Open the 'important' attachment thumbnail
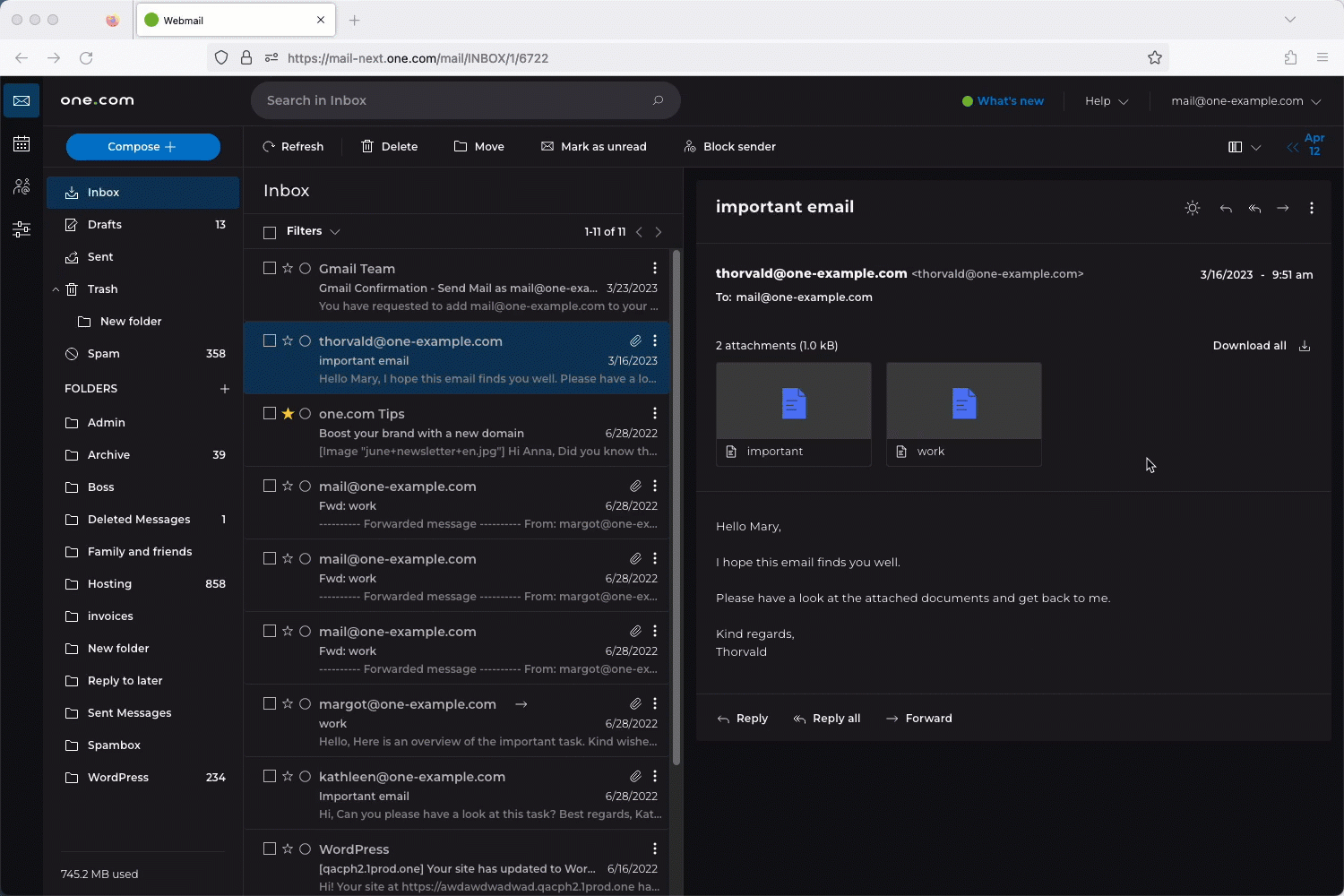 (793, 402)
